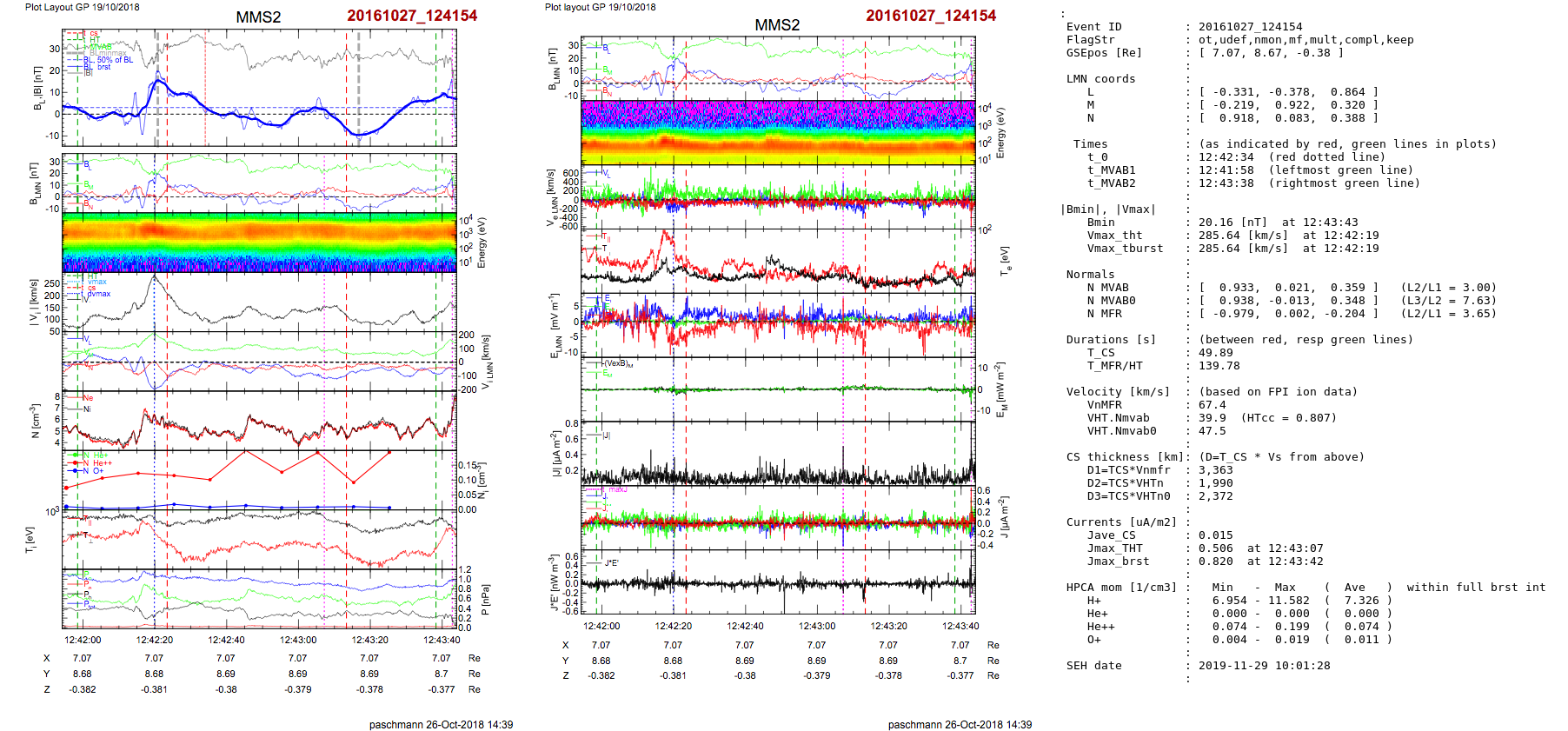
Task: Click the MMS2 title above the left plot
Action: pyautogui.click(x=258, y=17)
